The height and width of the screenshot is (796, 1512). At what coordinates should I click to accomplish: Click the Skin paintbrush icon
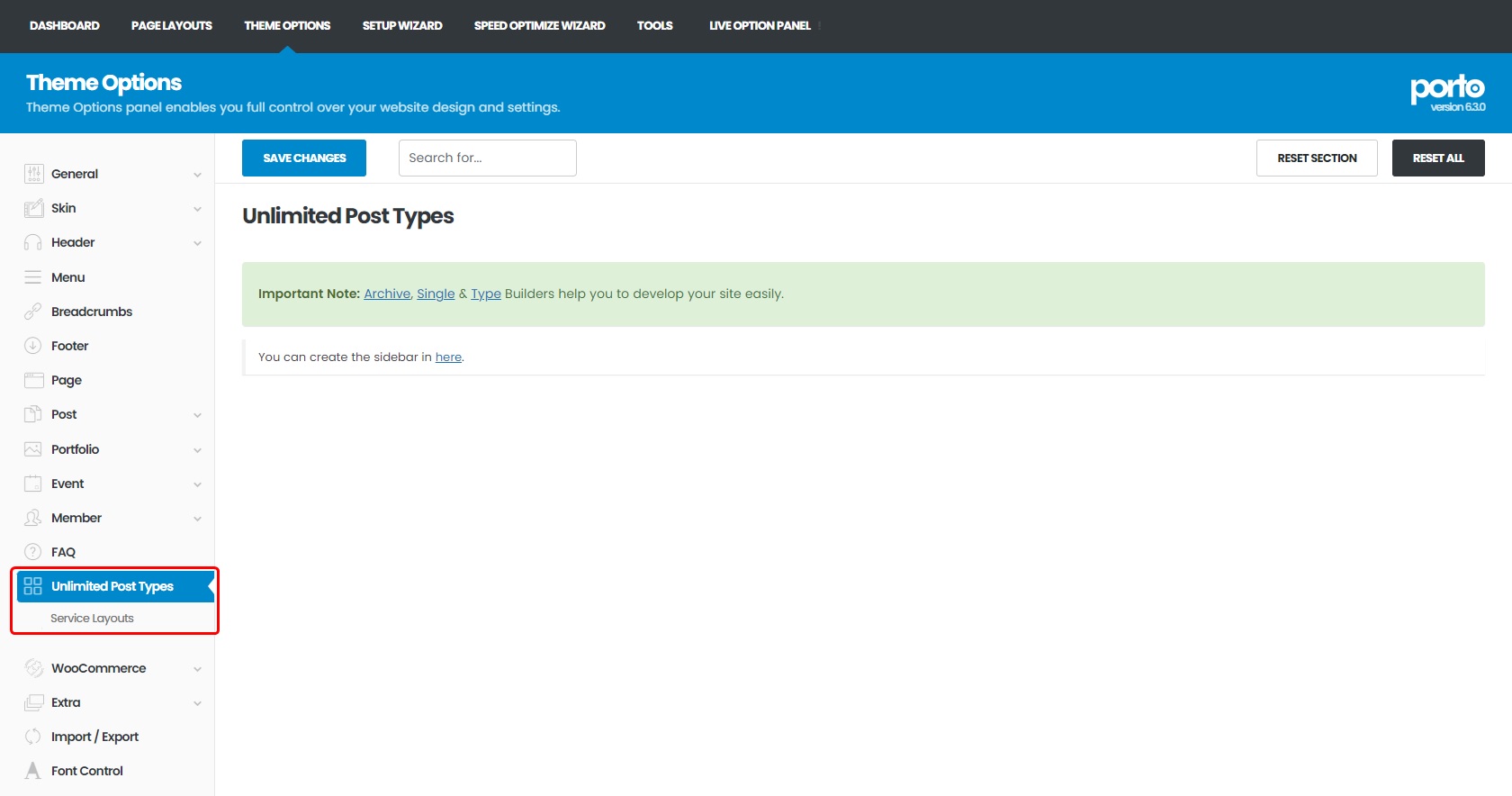pyautogui.click(x=33, y=208)
